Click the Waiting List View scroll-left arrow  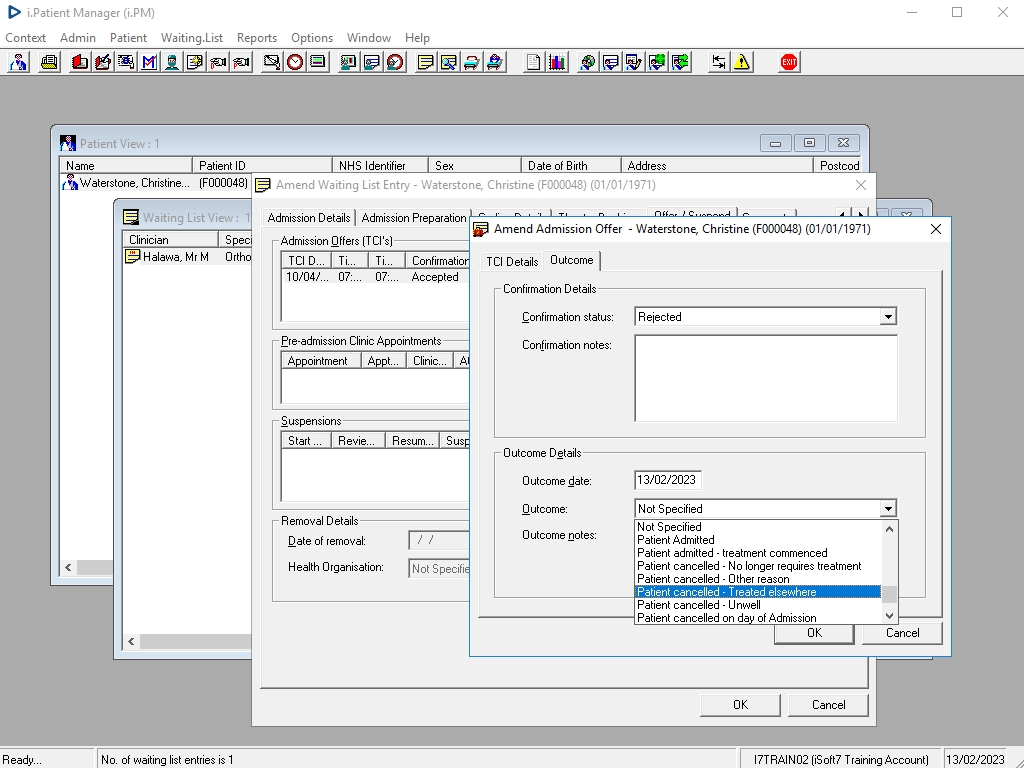tap(131, 641)
